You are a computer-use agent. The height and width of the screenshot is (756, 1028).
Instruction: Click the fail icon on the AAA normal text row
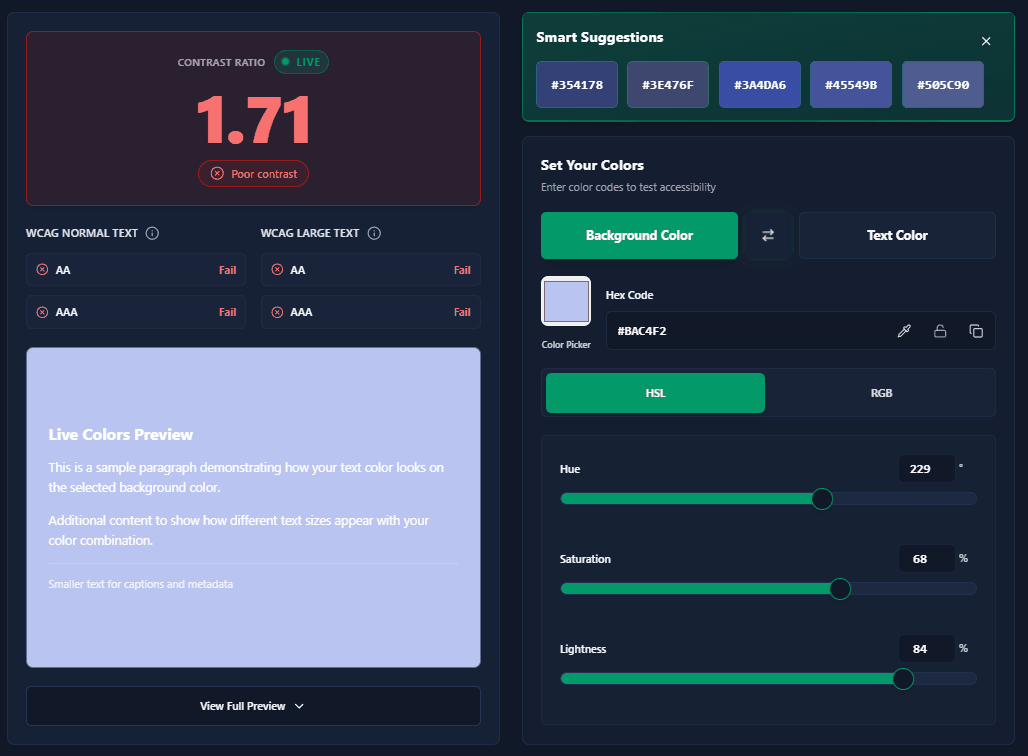(41, 311)
